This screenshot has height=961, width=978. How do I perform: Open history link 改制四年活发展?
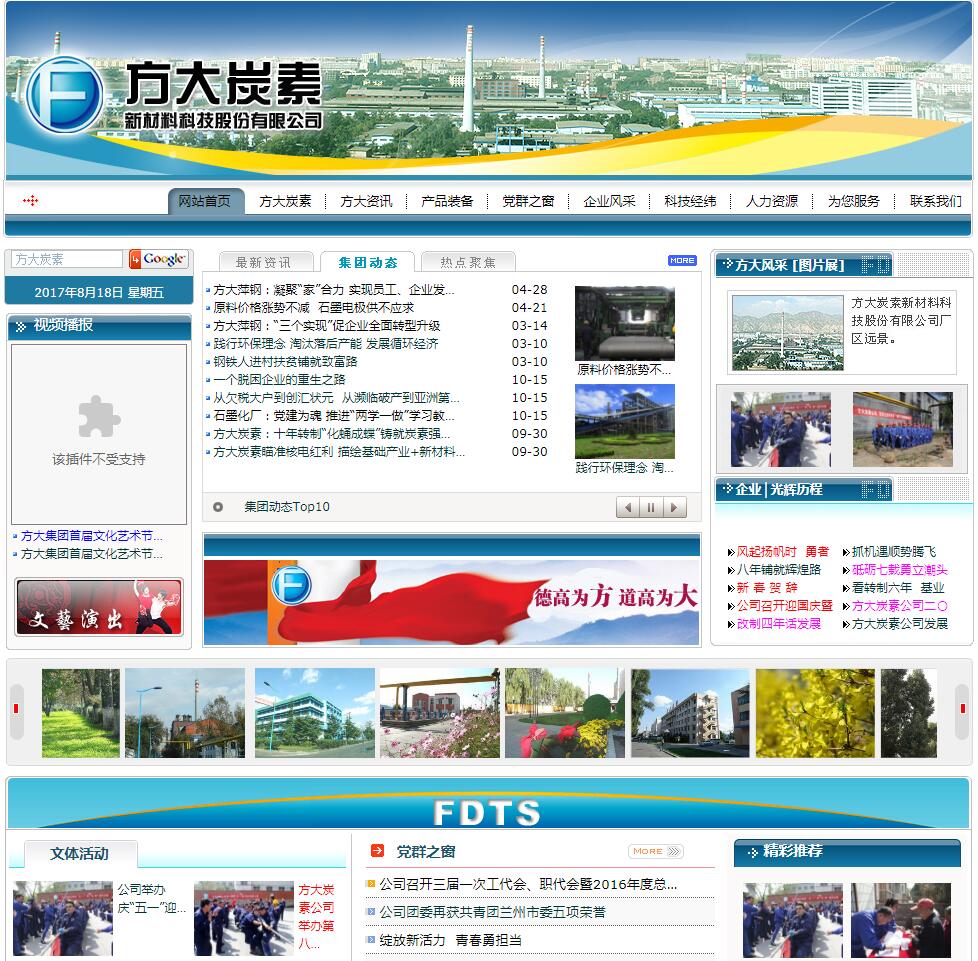tap(778, 624)
